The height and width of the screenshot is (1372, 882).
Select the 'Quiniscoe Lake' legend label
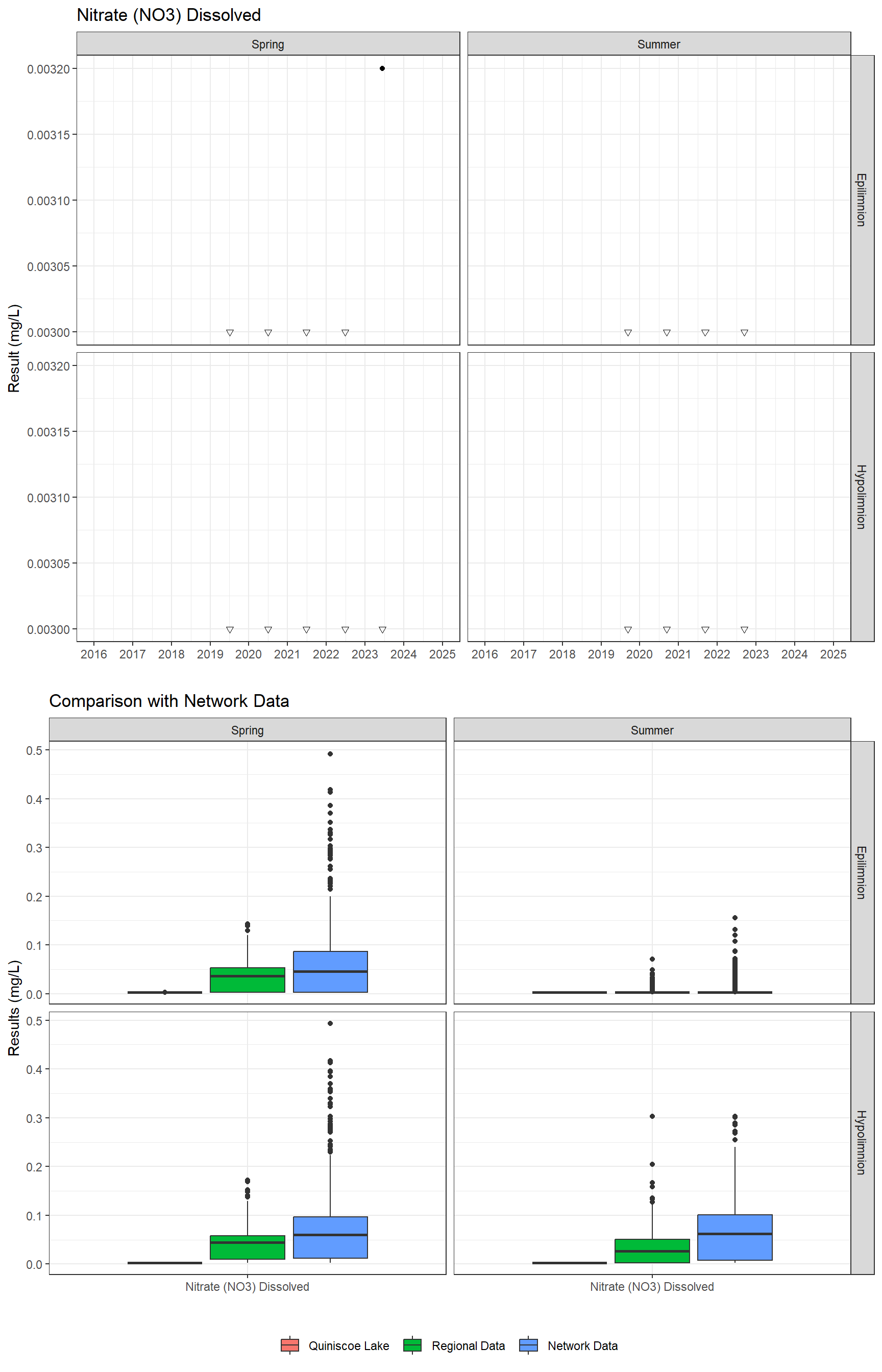point(349,1345)
